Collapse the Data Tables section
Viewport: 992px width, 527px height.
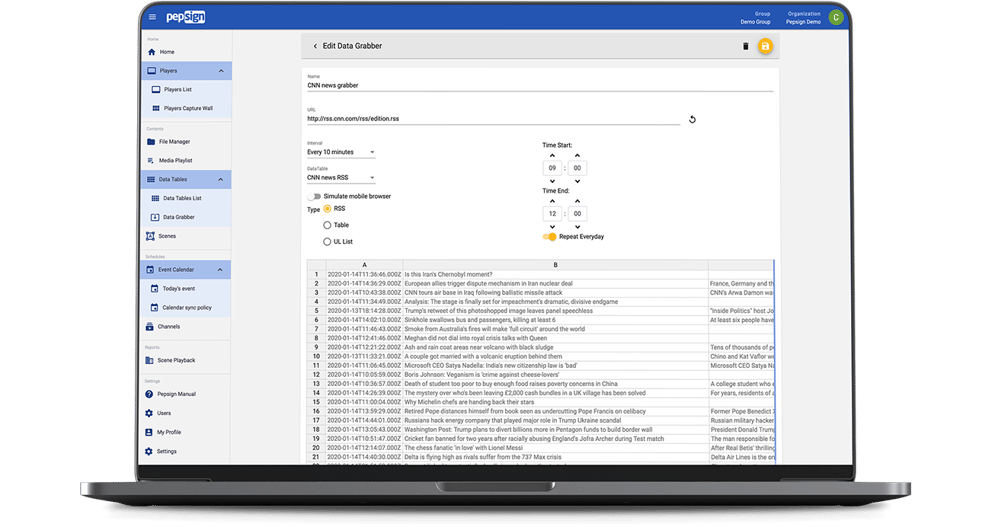pos(220,180)
